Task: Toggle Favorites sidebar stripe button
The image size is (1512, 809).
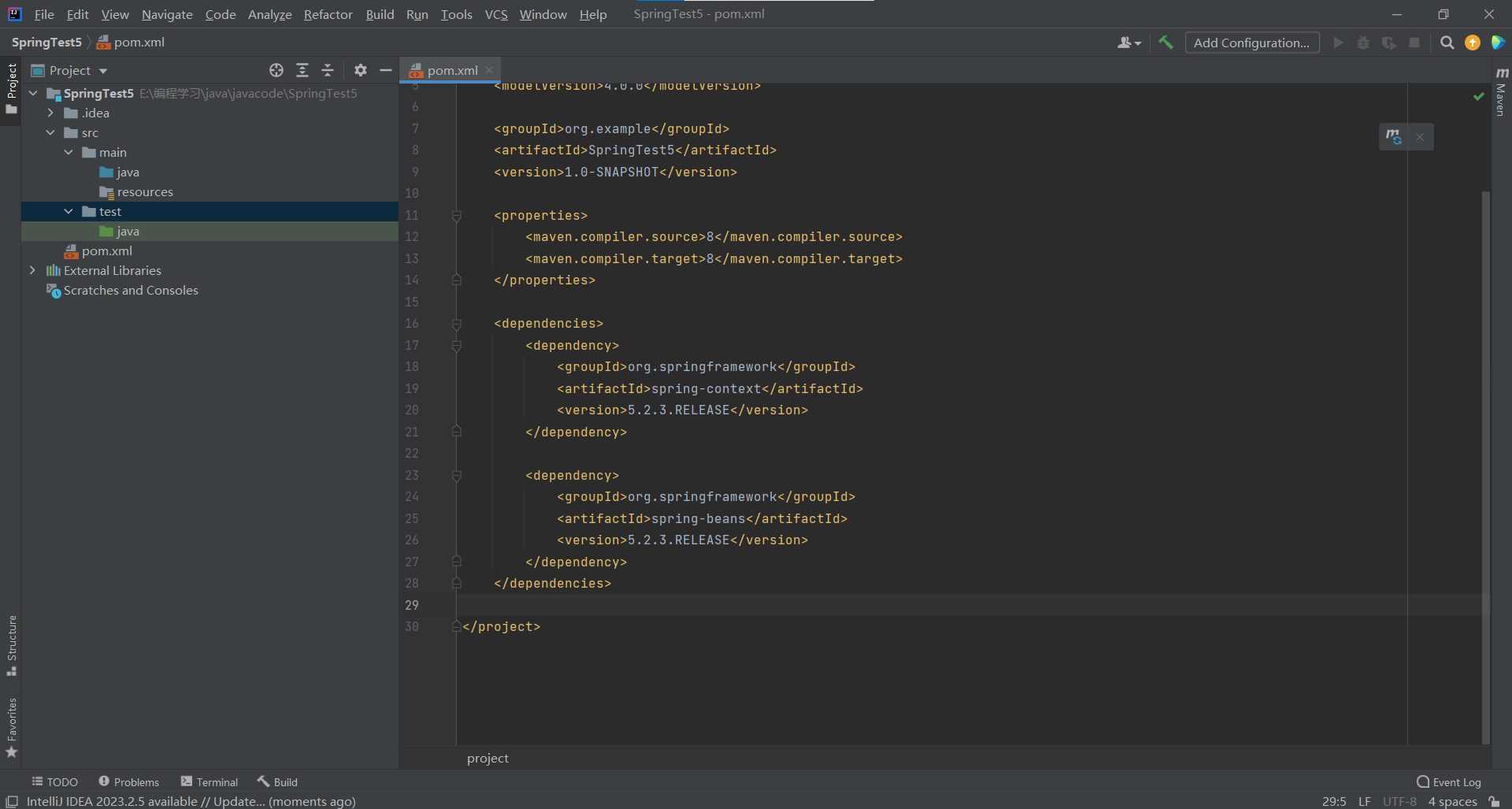Action: 11,728
